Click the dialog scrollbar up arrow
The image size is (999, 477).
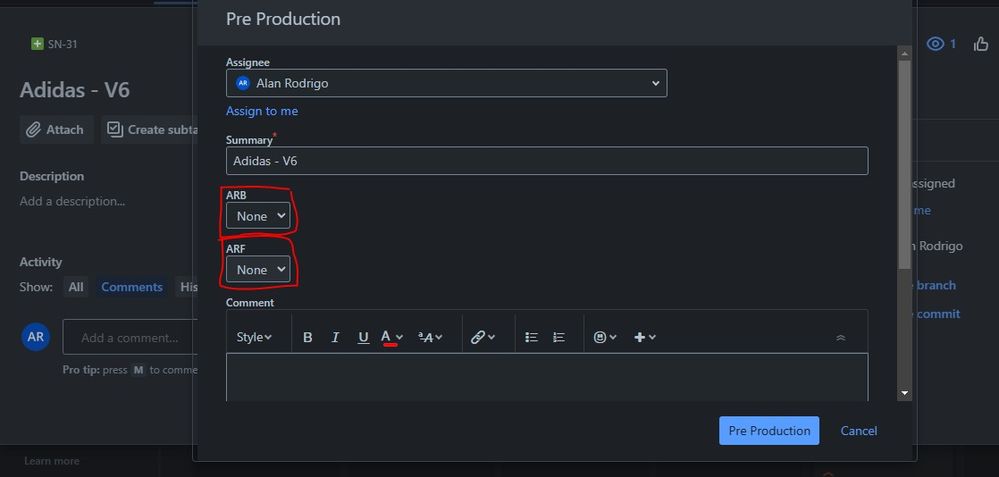point(905,53)
